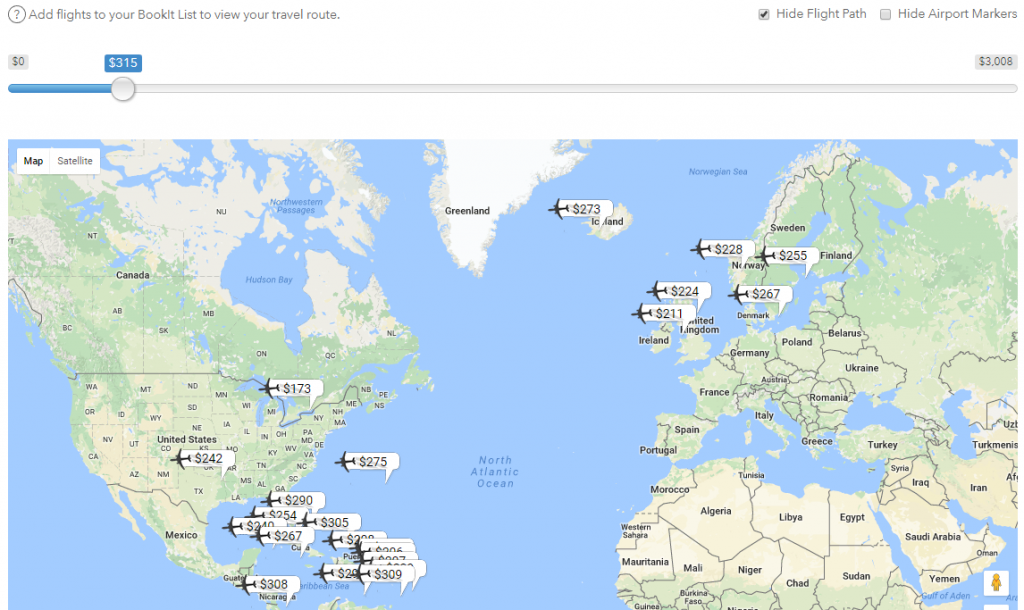The image size is (1024, 610).
Task: Click the Norwegian Sea map label
Action: 718,172
